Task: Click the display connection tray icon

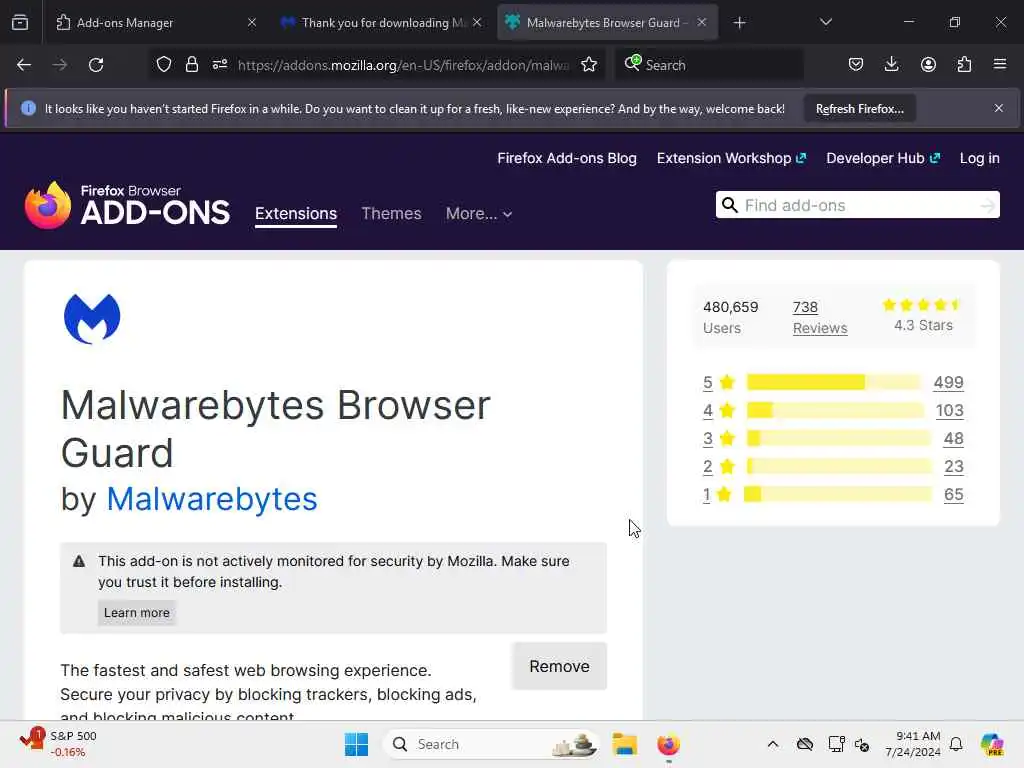Action: 836,744
